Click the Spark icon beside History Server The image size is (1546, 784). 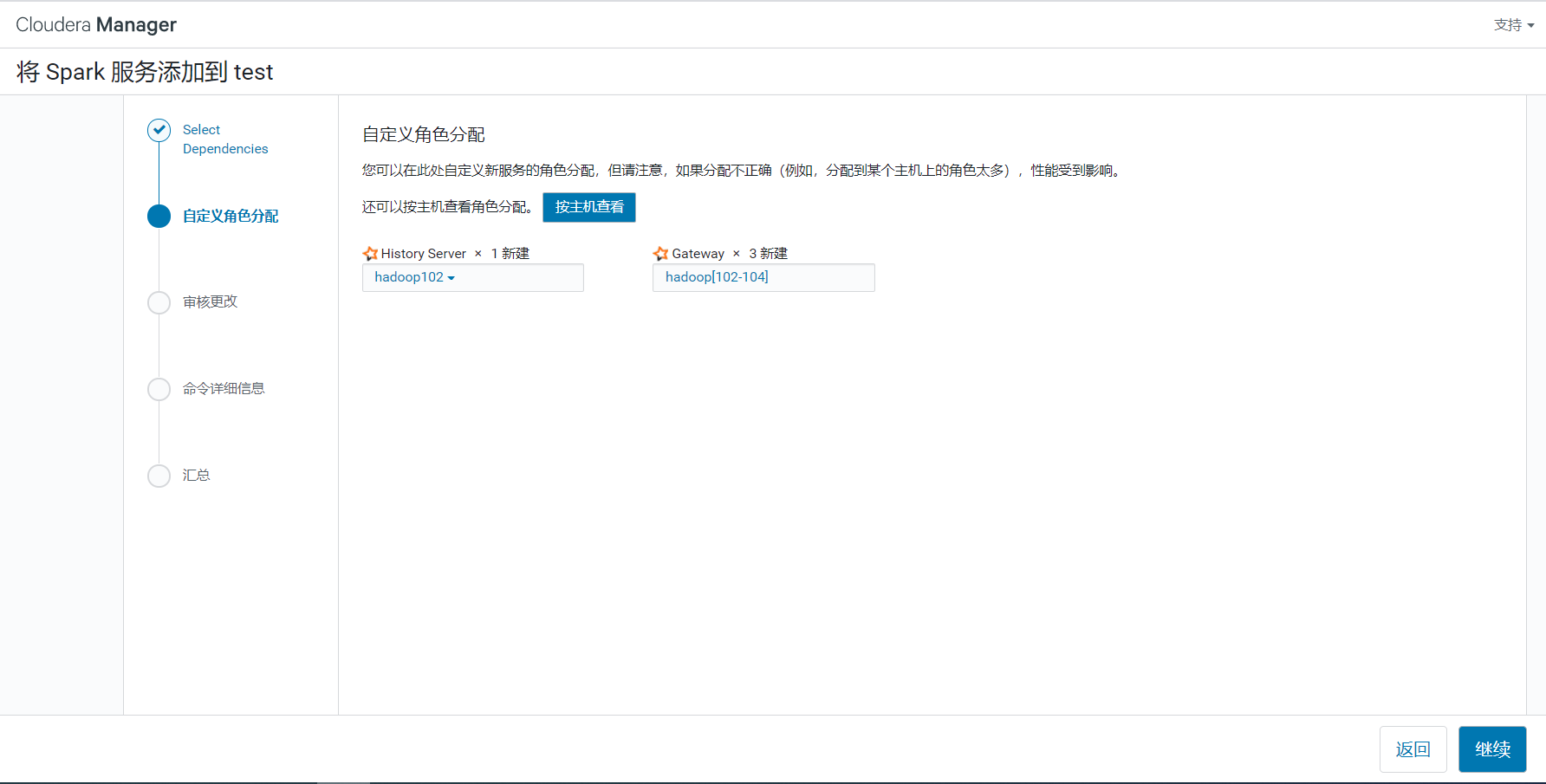[x=370, y=253]
